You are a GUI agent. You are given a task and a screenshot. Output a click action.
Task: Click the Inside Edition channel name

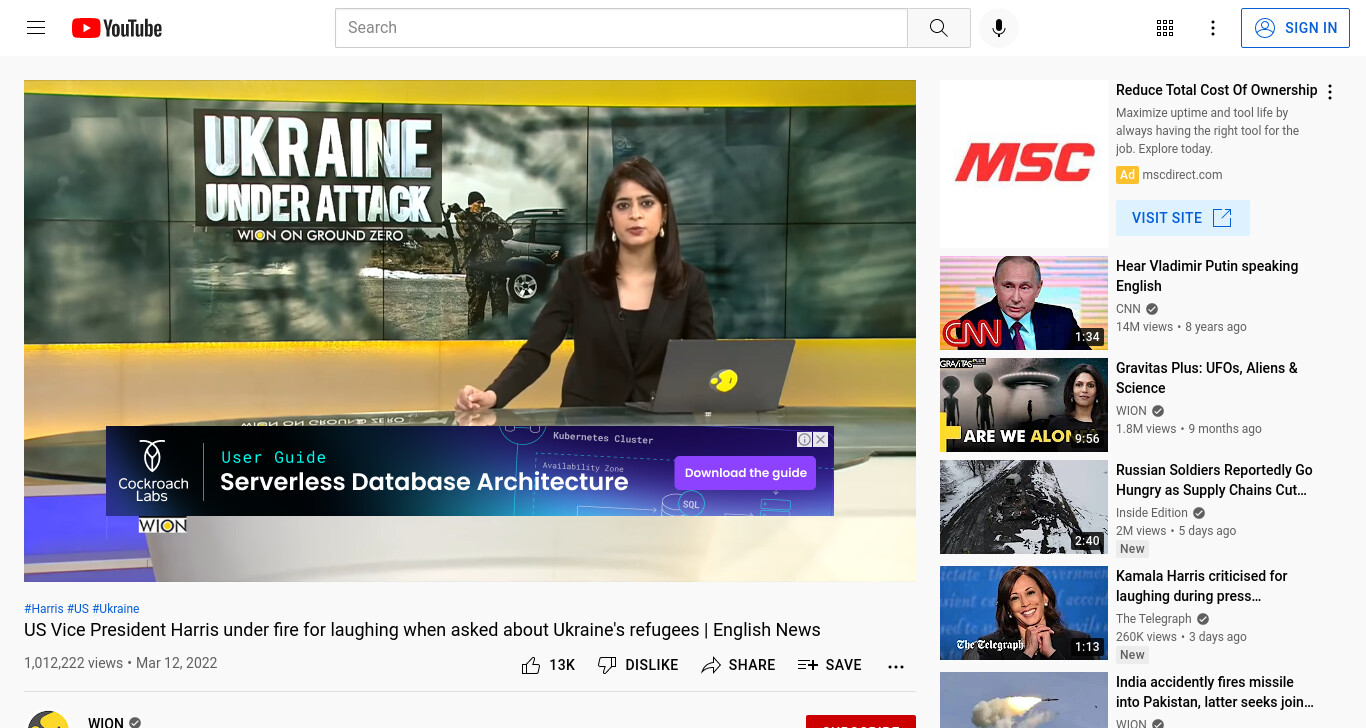point(1152,513)
